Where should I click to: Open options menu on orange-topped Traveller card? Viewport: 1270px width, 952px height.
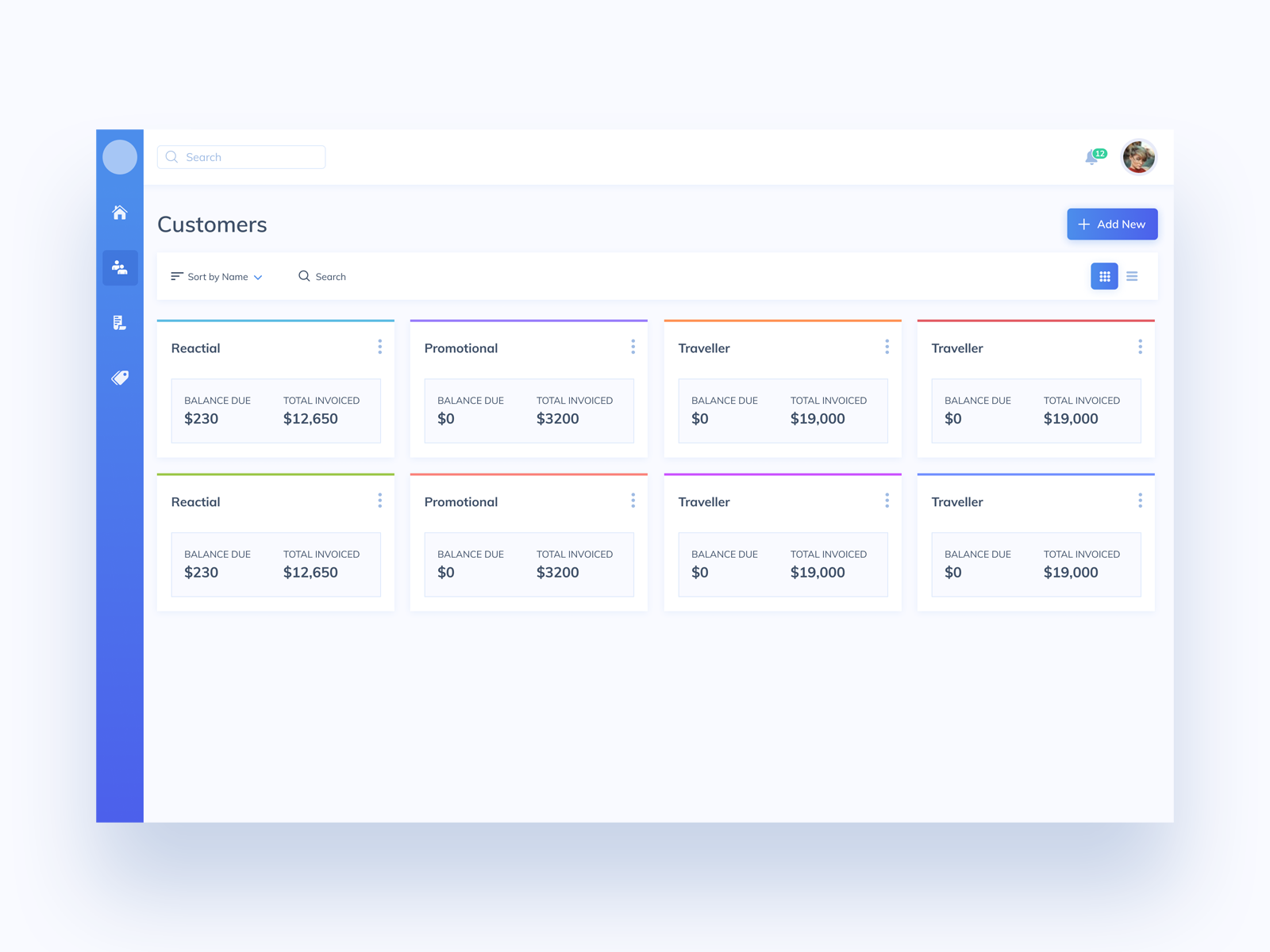[x=887, y=347]
